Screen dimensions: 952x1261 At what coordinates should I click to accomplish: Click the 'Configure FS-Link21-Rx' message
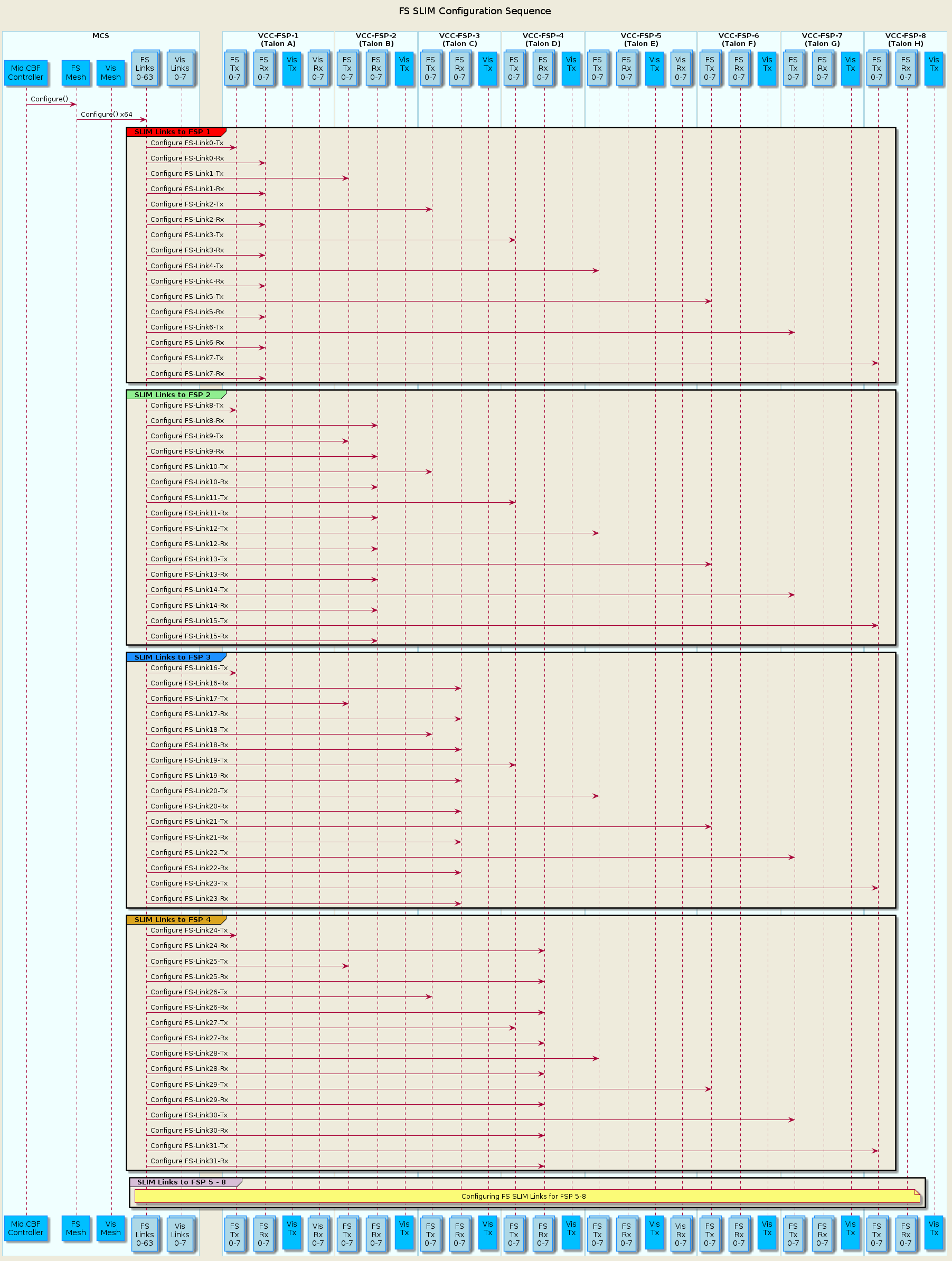(189, 837)
